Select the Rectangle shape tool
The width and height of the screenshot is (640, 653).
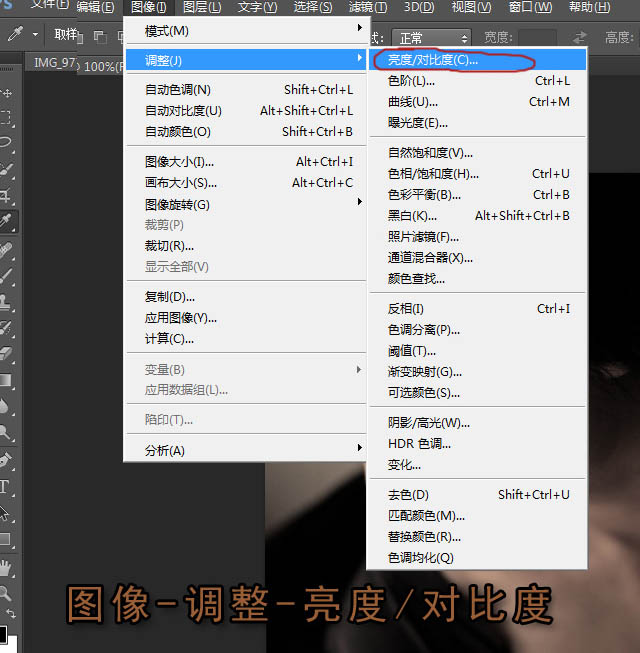click(x=6, y=539)
